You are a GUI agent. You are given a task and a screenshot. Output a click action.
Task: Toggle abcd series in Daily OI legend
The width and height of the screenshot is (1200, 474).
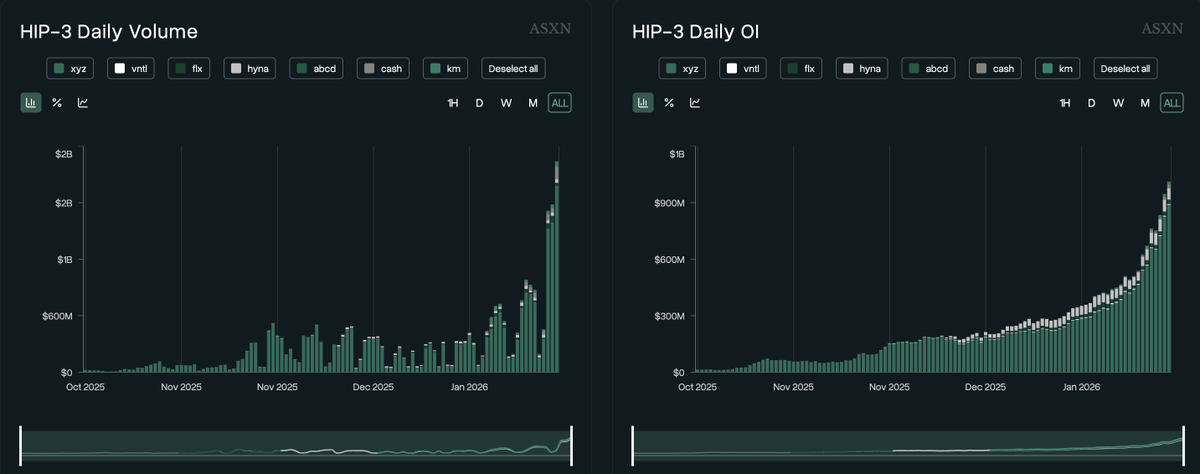click(x=928, y=69)
